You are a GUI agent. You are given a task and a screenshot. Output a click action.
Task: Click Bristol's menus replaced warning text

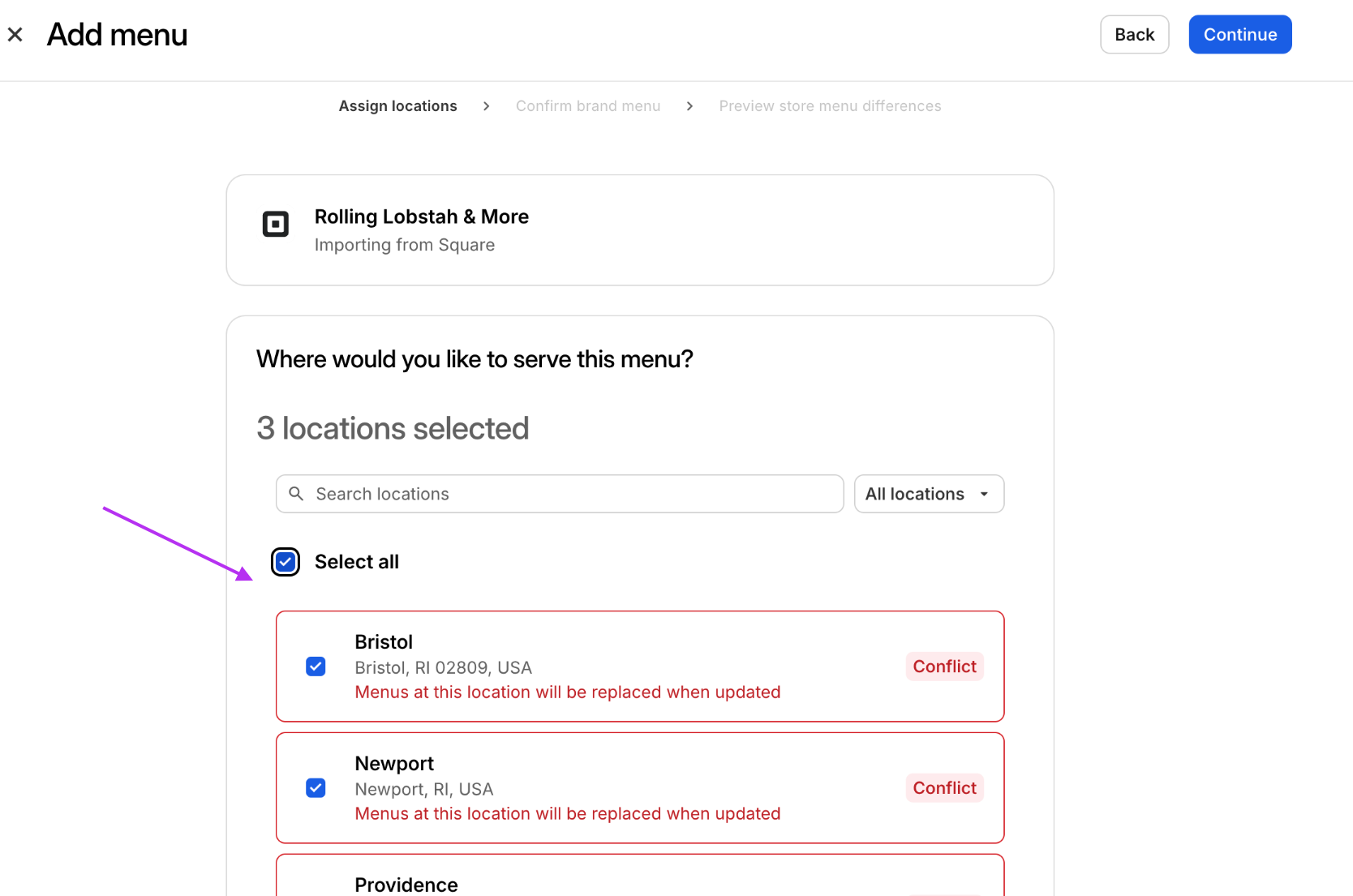coord(567,692)
